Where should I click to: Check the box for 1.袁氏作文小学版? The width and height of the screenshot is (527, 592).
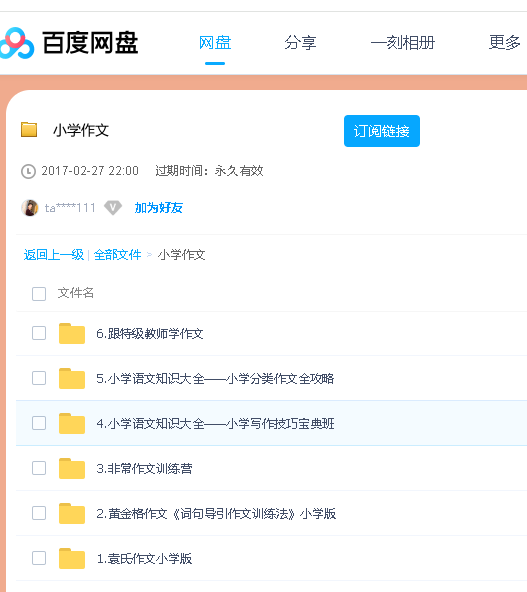point(39,558)
